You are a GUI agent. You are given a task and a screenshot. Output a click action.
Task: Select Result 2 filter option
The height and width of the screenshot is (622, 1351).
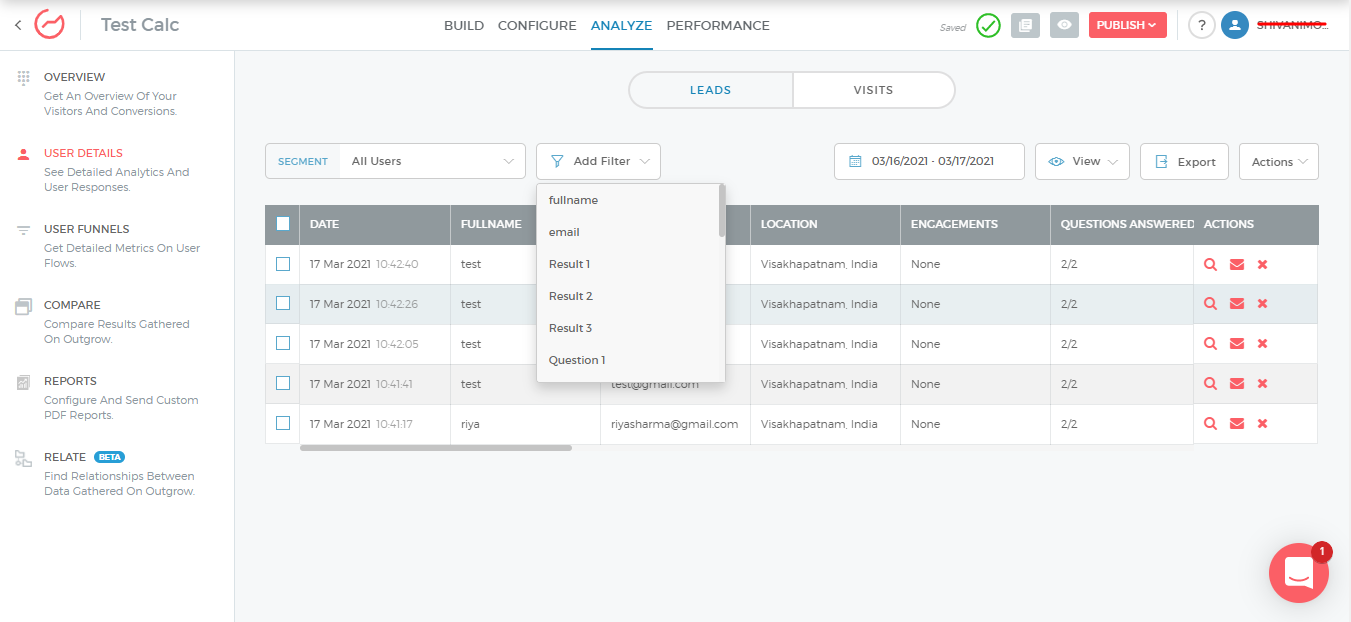point(627,296)
